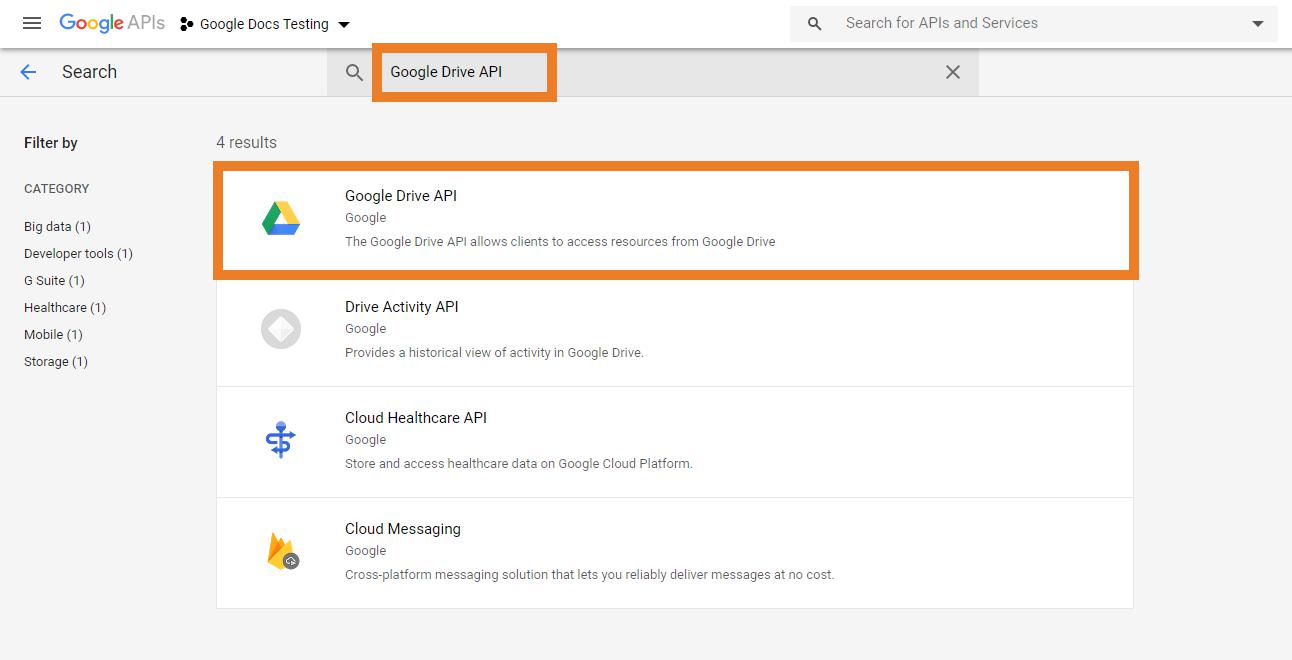Open the Cloud Messaging result title

pyautogui.click(x=403, y=529)
